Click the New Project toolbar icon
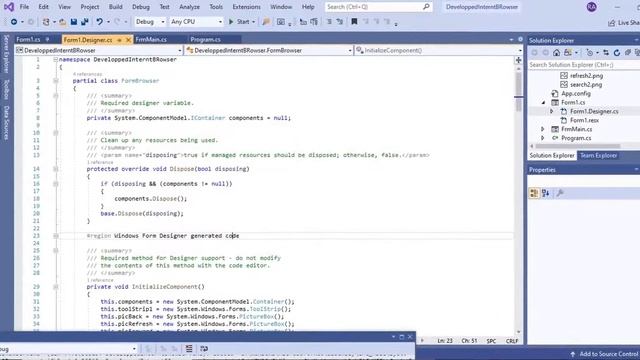 click(46, 22)
